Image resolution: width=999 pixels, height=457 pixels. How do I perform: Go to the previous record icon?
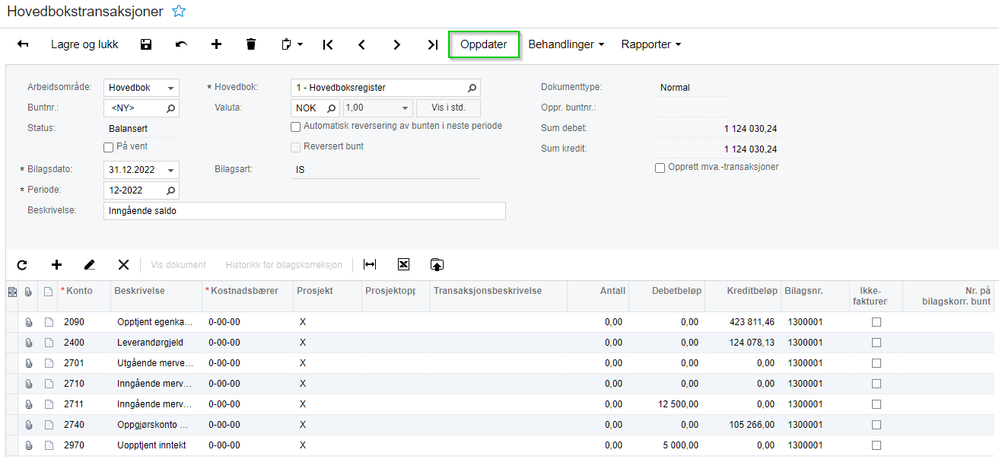362,45
